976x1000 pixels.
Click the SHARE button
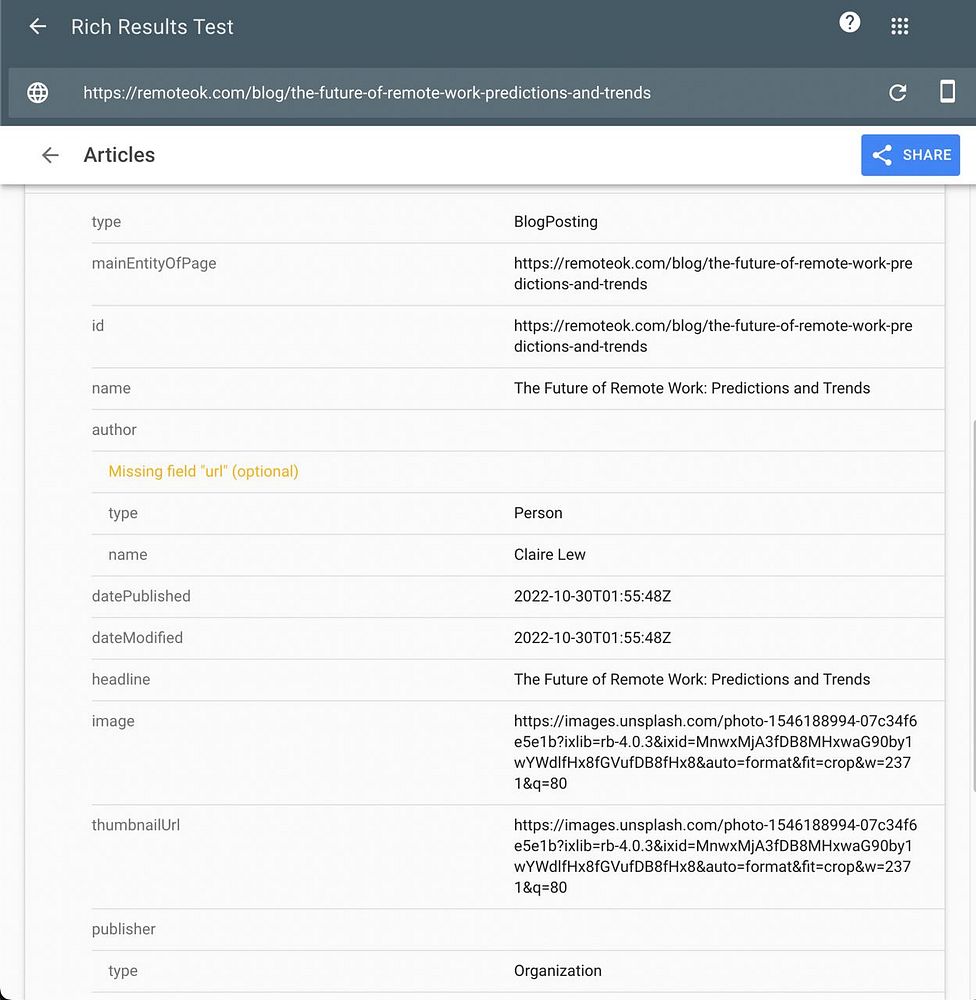[x=910, y=155]
